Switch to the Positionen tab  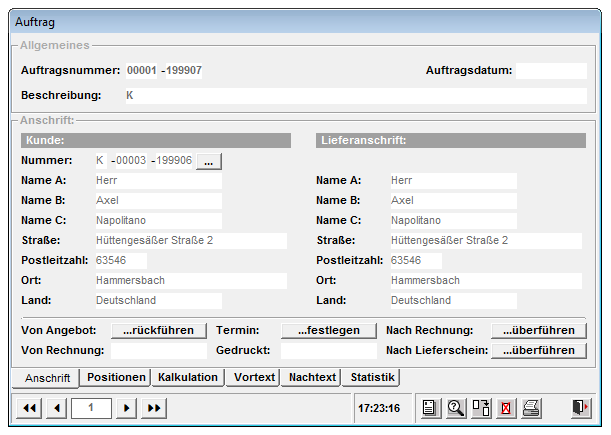pyautogui.click(x=116, y=377)
